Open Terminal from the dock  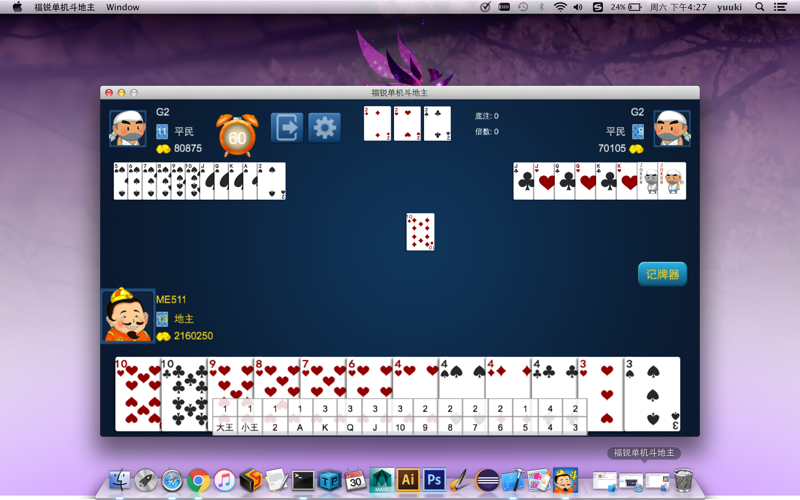coord(303,480)
